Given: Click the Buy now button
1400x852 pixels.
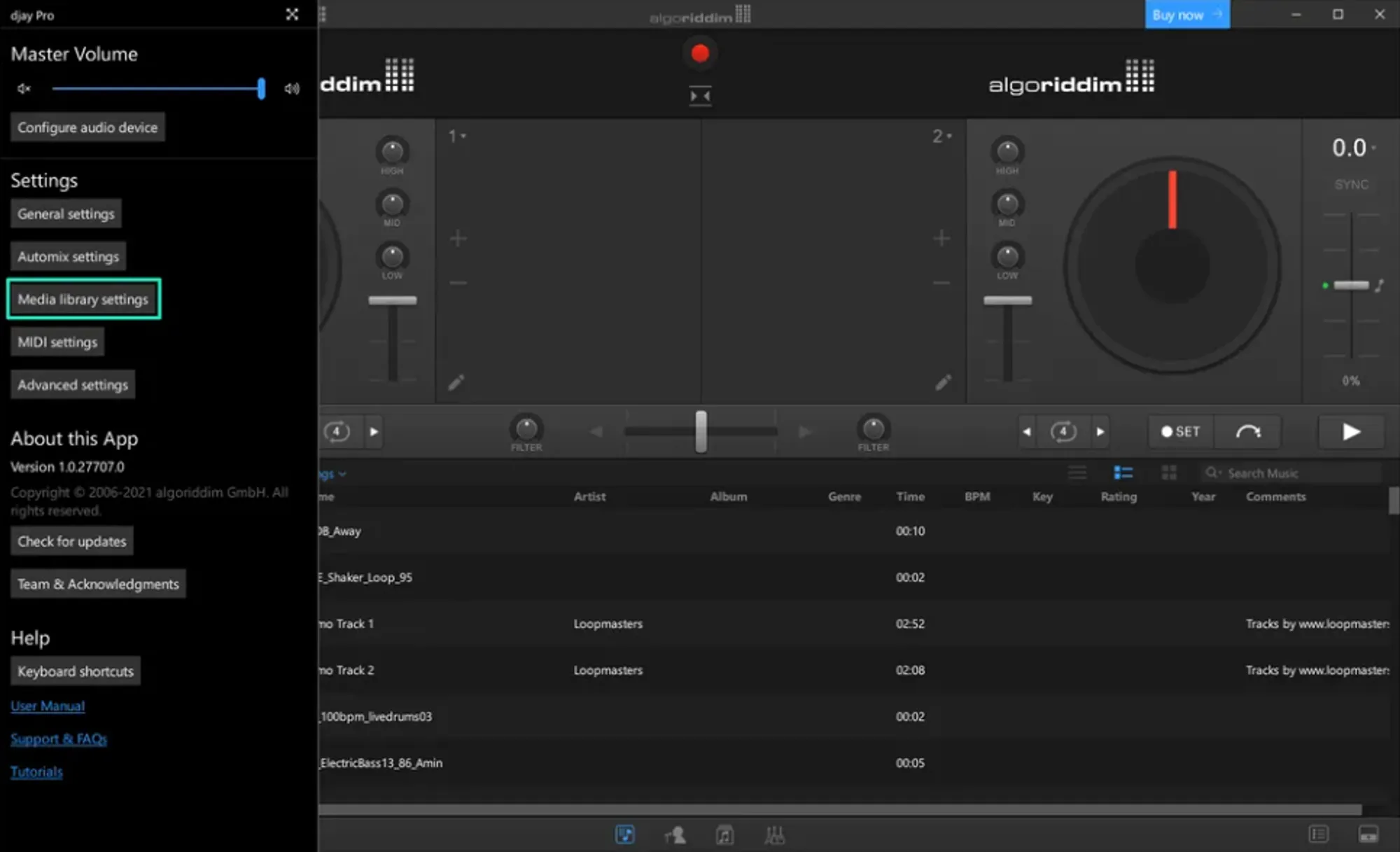Looking at the screenshot, I should point(1186,14).
